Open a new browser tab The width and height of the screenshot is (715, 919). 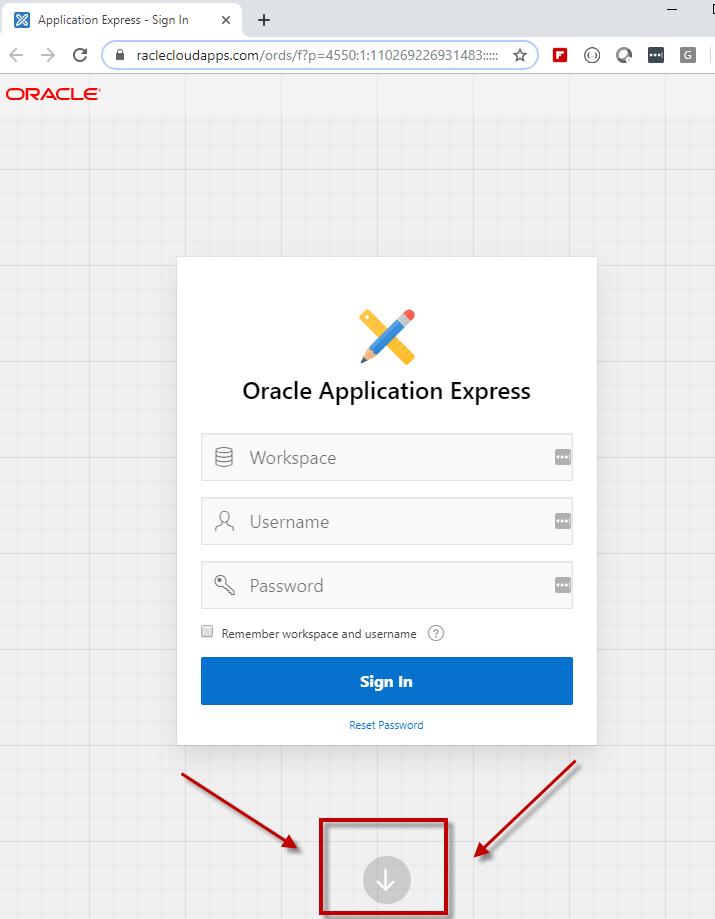click(264, 20)
